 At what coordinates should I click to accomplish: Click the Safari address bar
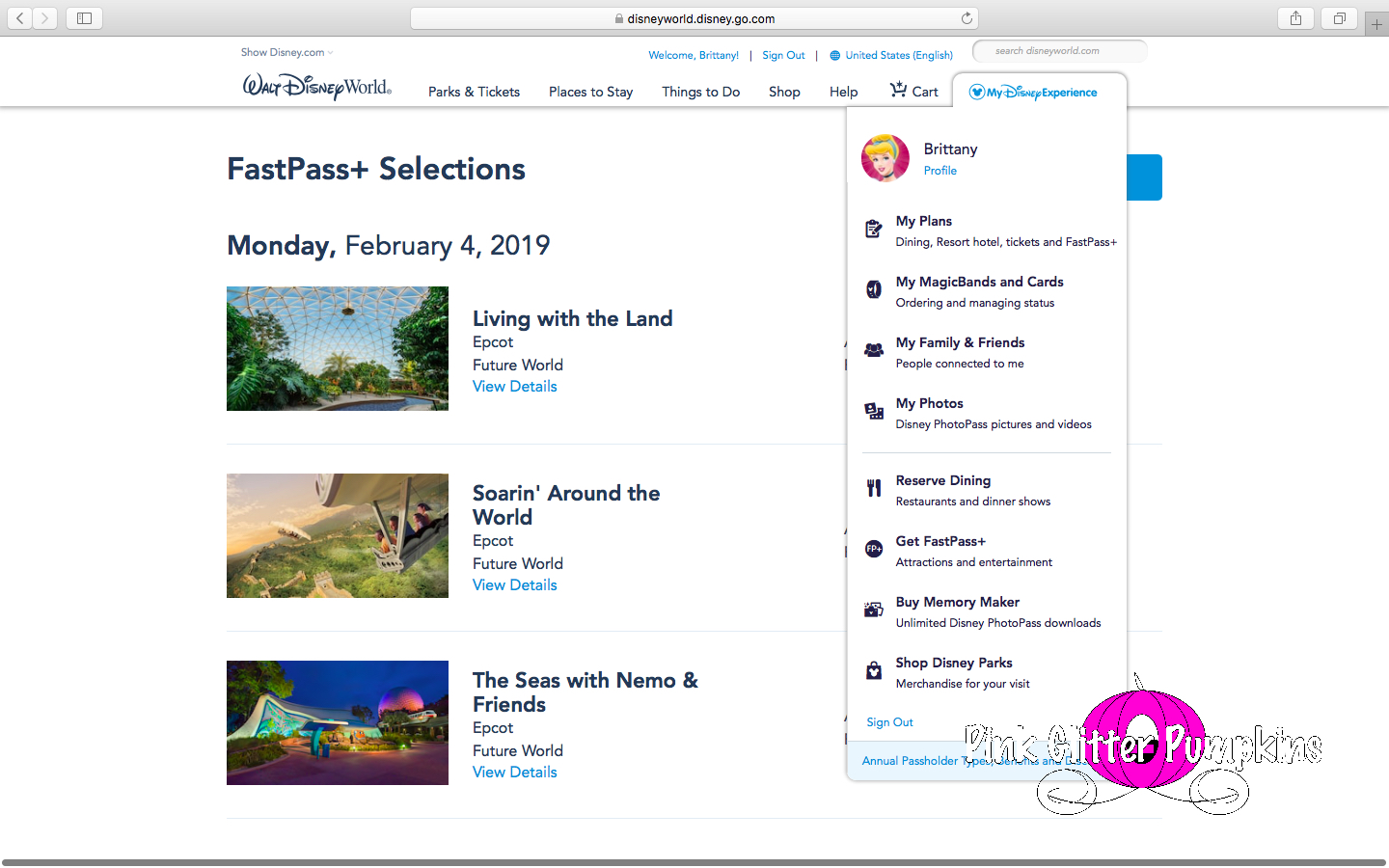click(694, 18)
